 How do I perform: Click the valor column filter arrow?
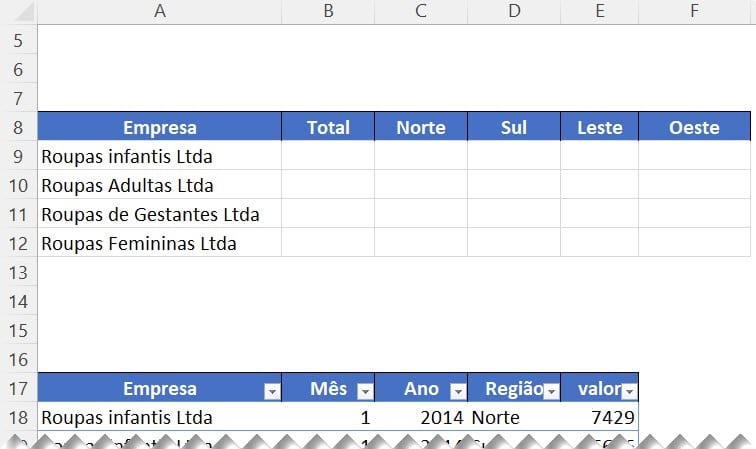[x=629, y=391]
